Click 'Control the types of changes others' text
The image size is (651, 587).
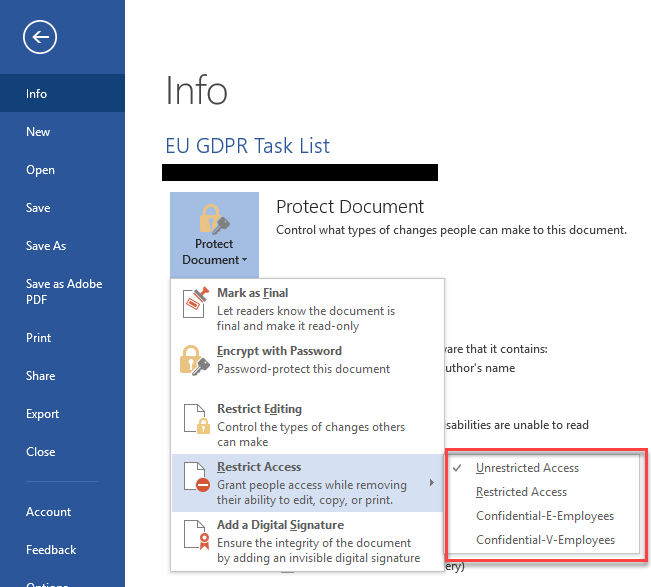tap(311, 434)
